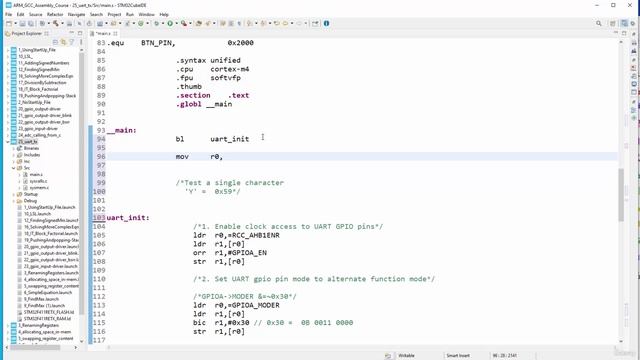Minimize the editor area
Viewport: 640px width, 360px height.
(616, 33)
